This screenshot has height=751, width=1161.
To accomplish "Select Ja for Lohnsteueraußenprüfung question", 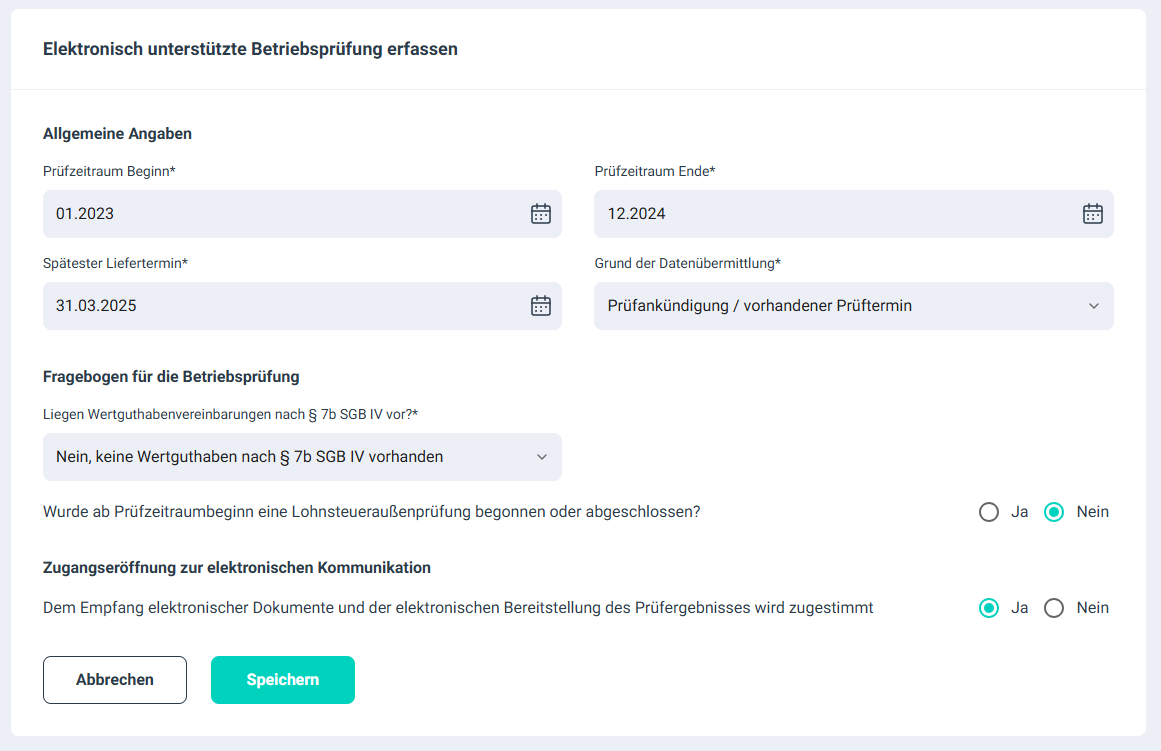I will click(x=988, y=512).
